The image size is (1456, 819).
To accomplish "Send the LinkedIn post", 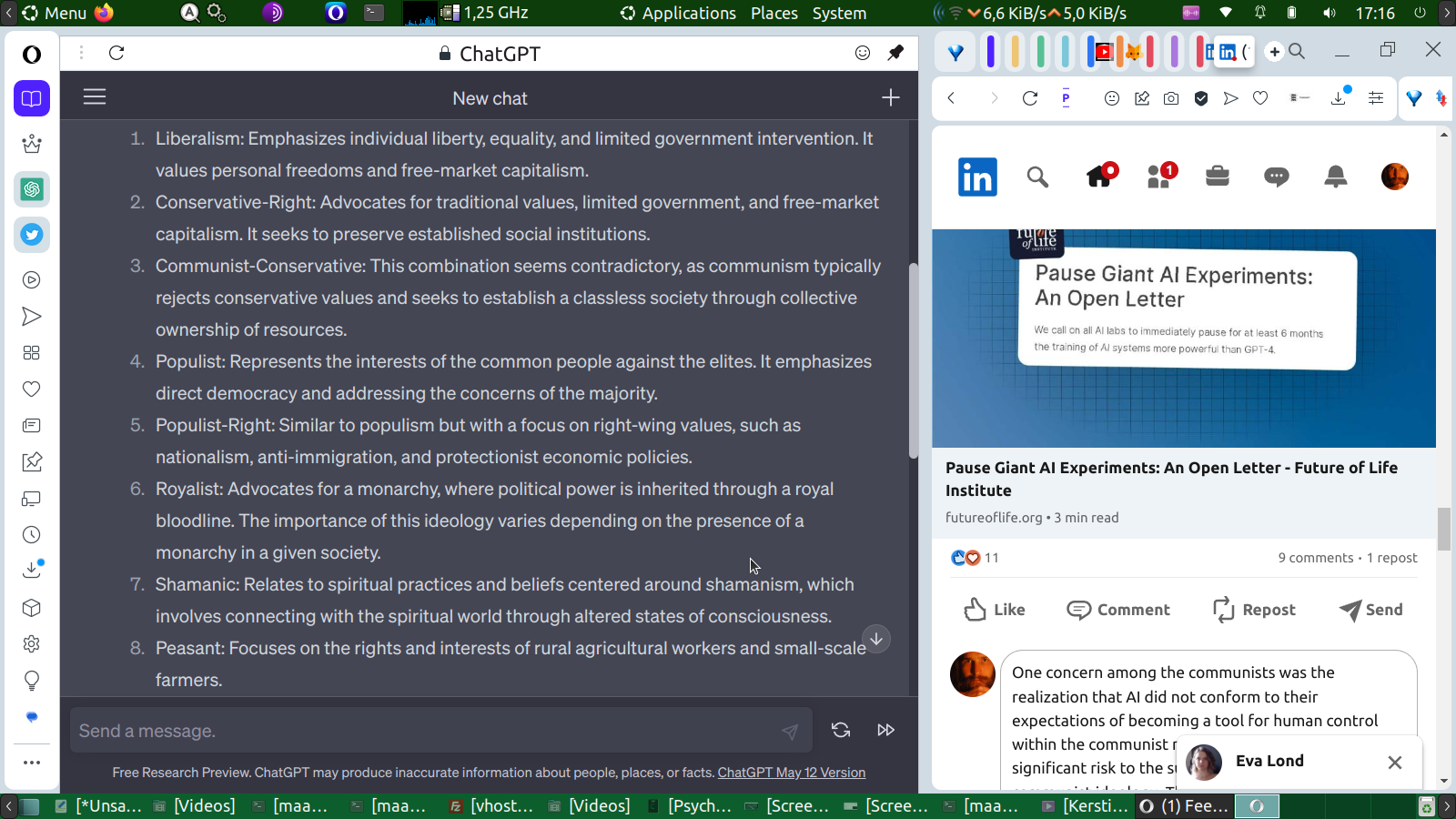I will [x=1371, y=610].
